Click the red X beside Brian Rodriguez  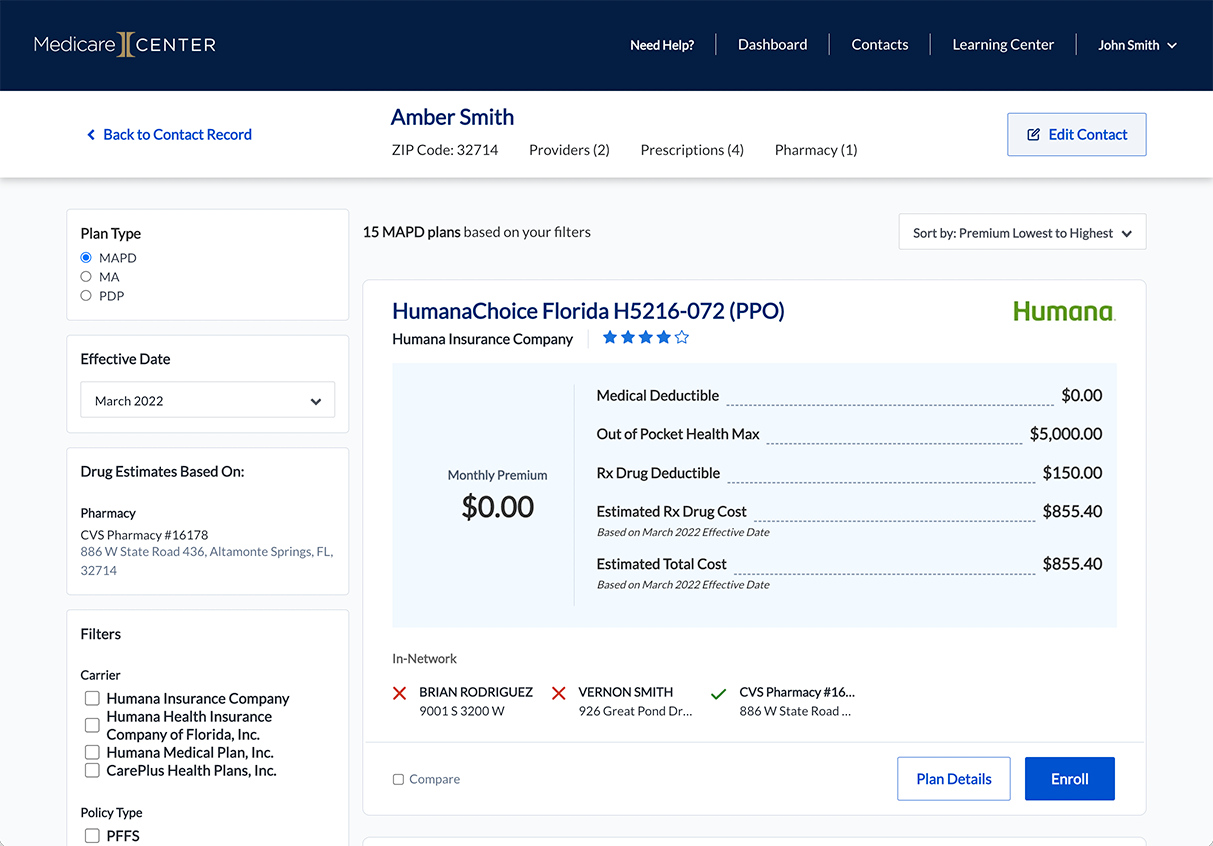point(400,693)
